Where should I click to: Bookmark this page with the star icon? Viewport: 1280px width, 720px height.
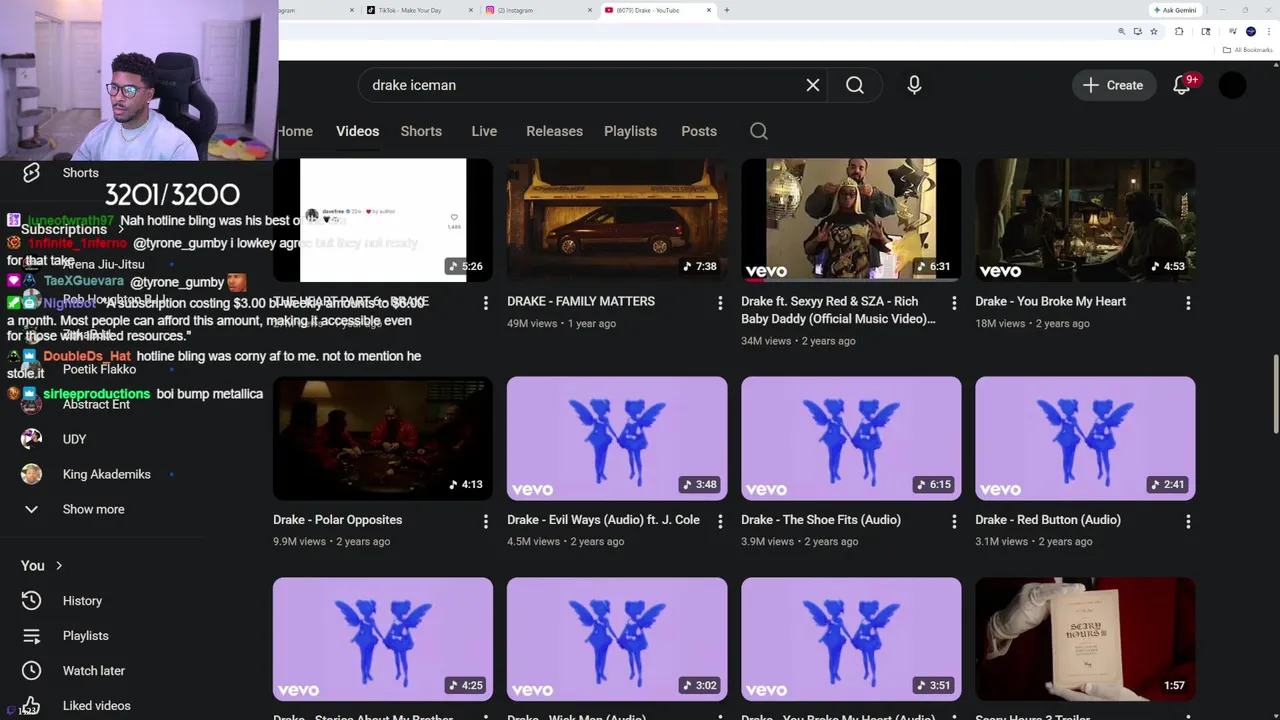pyautogui.click(x=1153, y=32)
